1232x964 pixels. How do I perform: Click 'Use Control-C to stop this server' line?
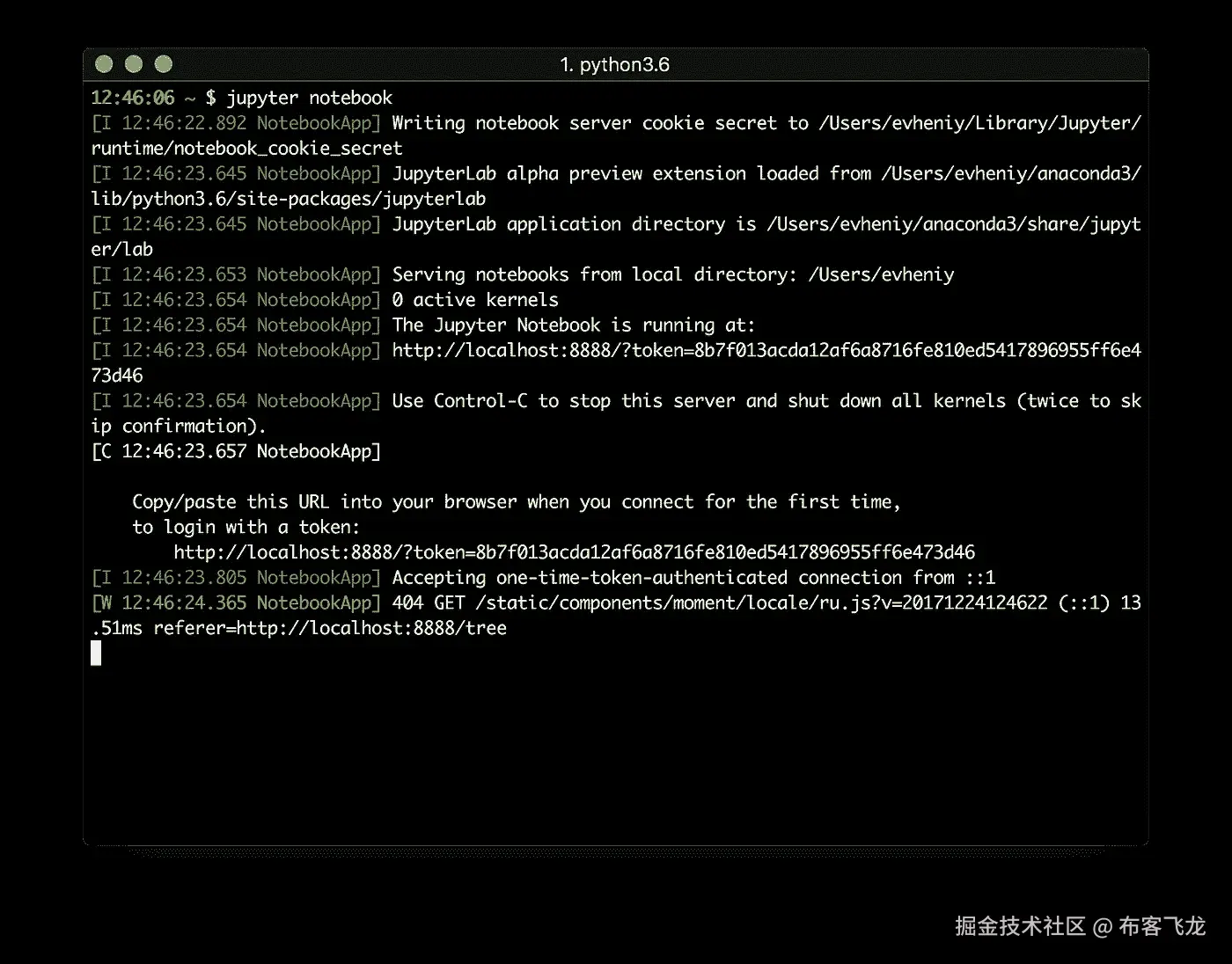(x=616, y=401)
